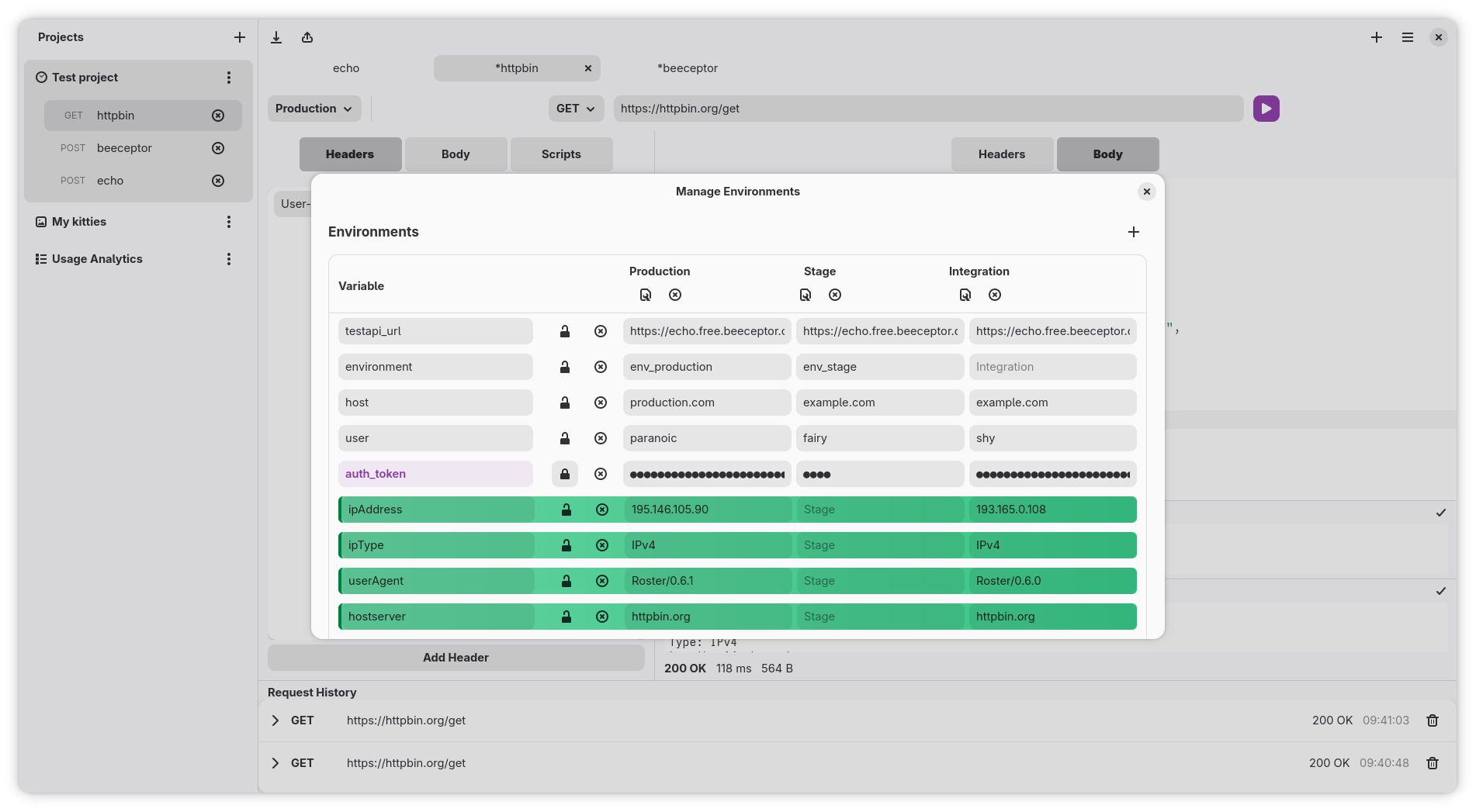Clear the Stage column using its cross icon
This screenshot has width=1476, height=812.
pyautogui.click(x=834, y=295)
